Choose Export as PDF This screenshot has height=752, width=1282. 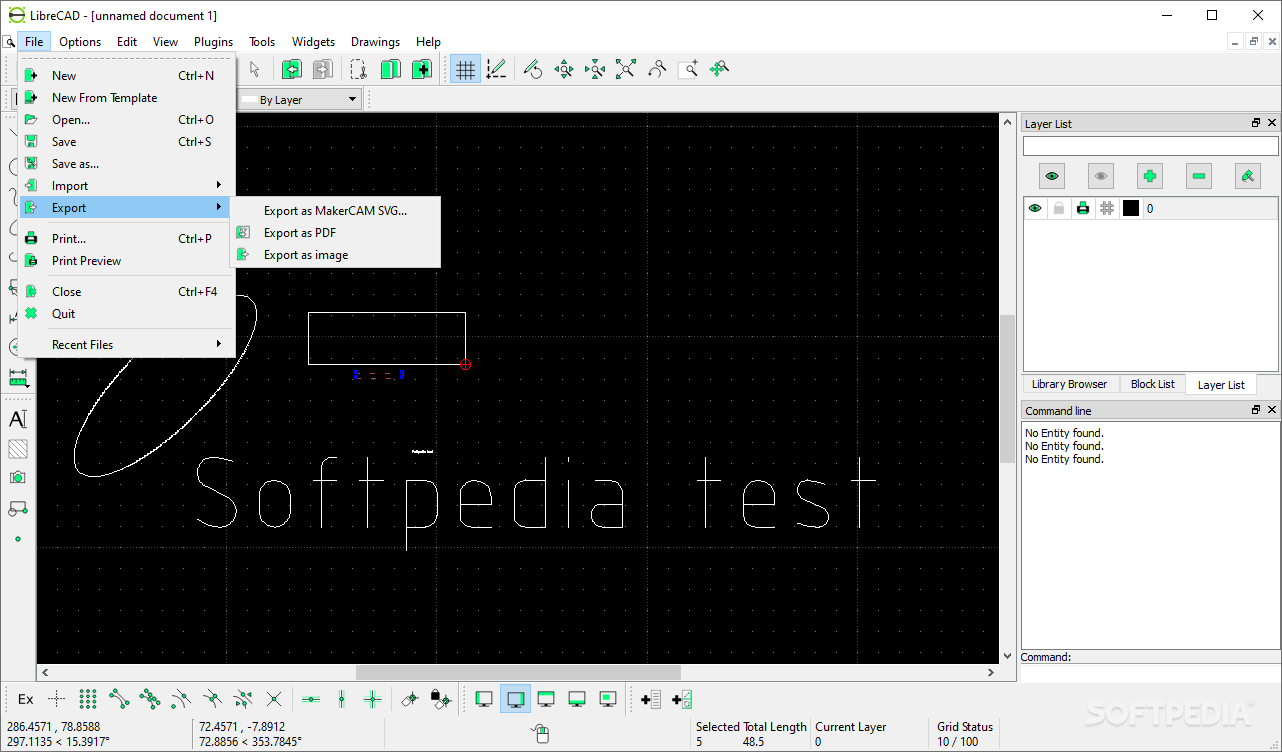335,232
